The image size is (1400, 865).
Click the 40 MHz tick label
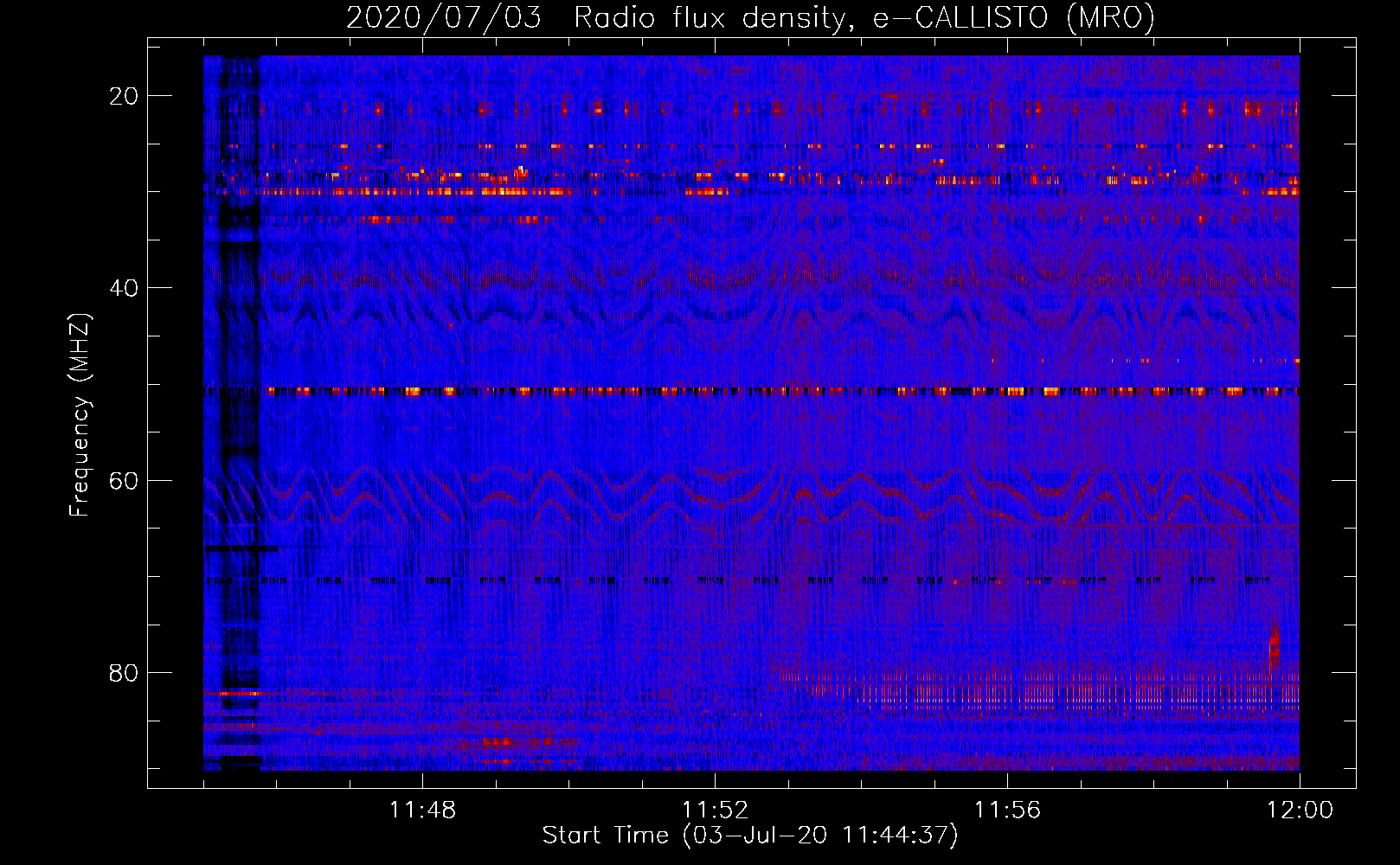[x=125, y=288]
